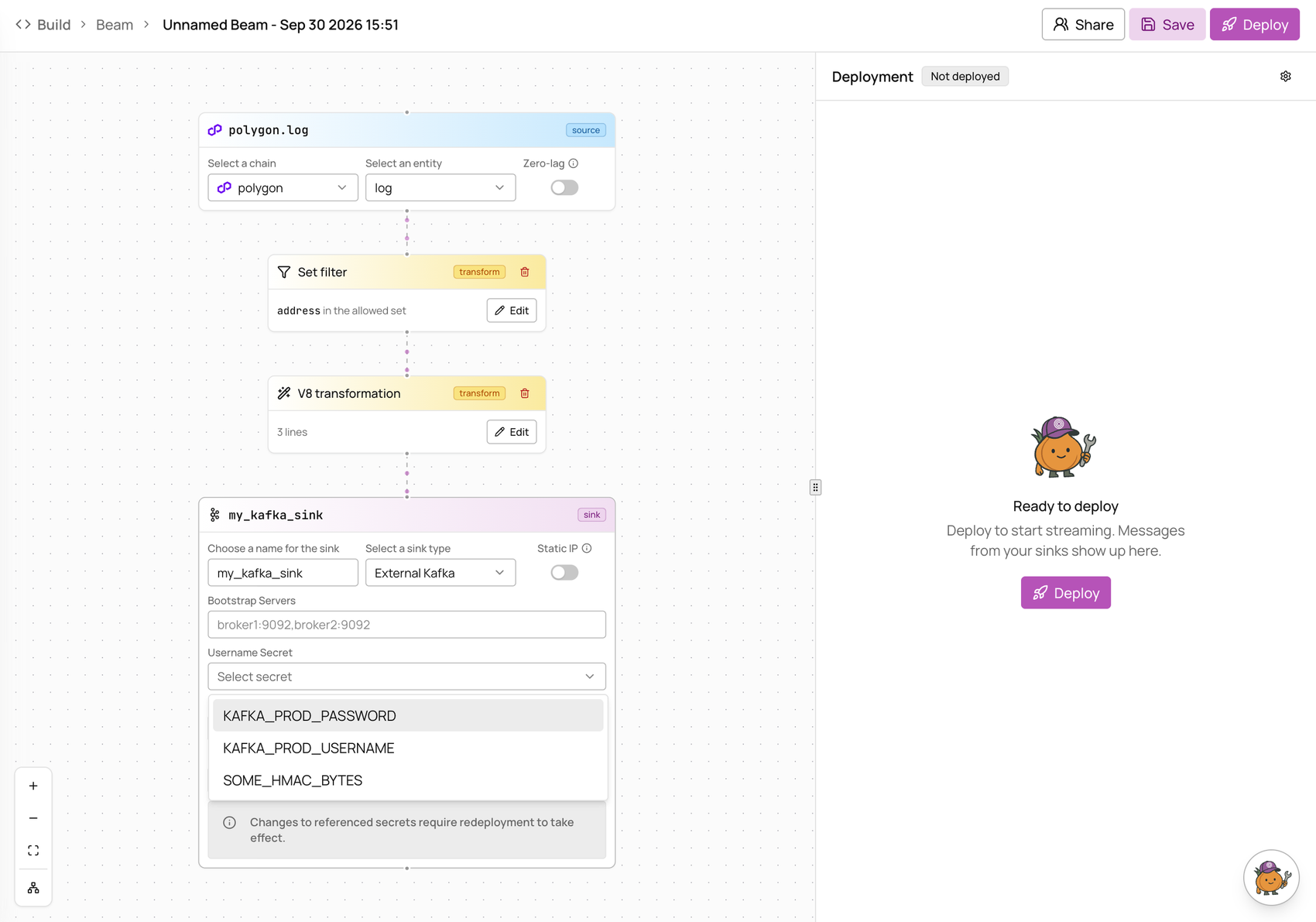Delete the V8 transformation node
1316x922 pixels.
point(525,393)
